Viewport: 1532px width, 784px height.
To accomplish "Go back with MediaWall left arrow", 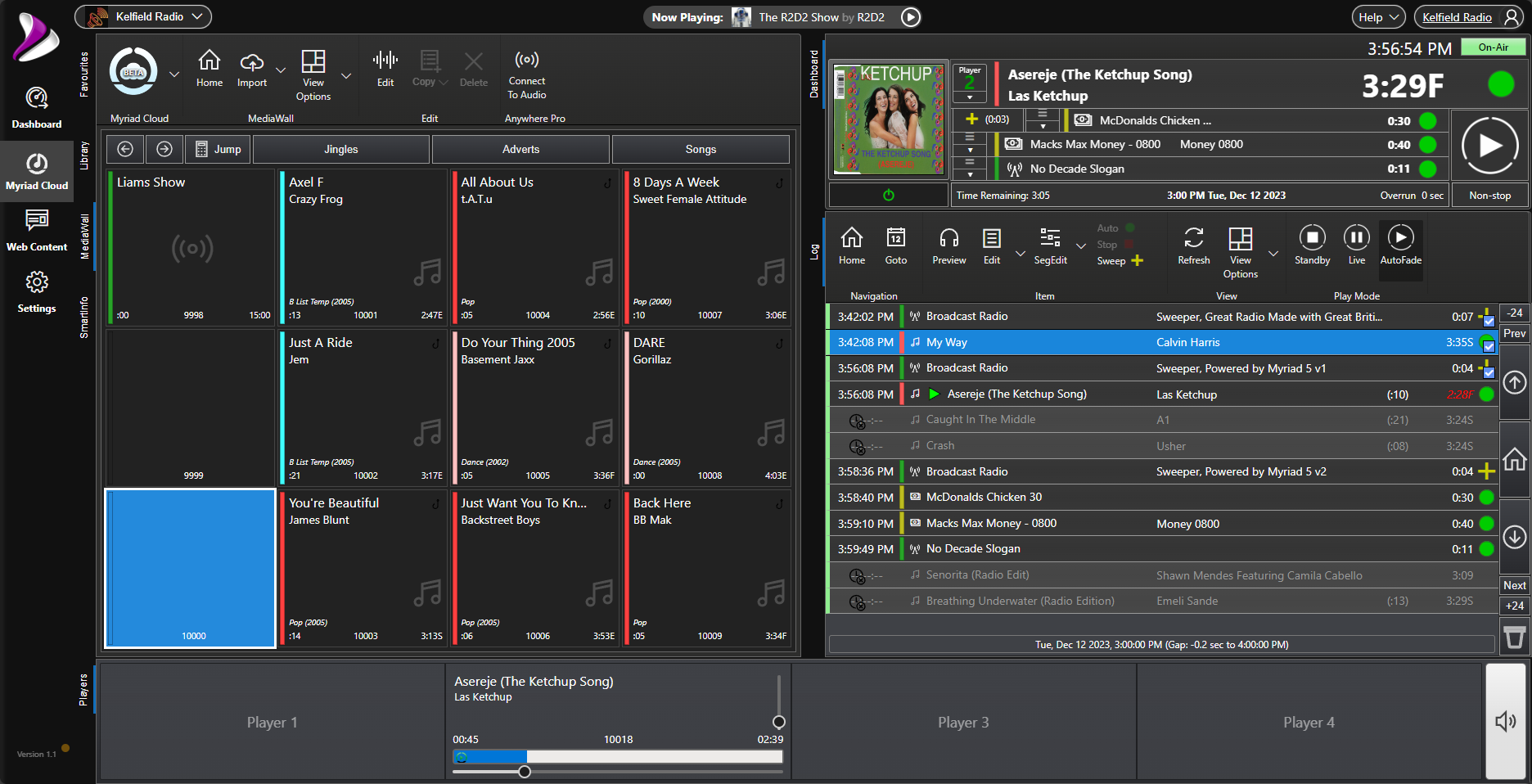I will [x=125, y=149].
